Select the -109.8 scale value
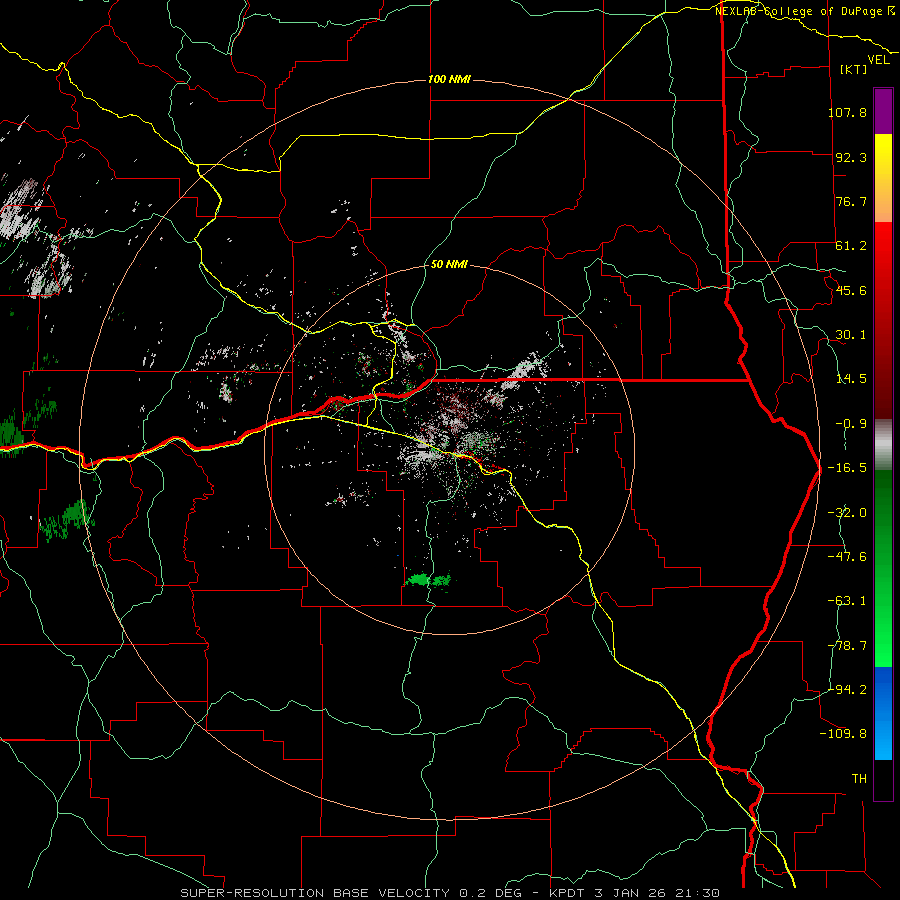This screenshot has height=900, width=900. pos(843,734)
